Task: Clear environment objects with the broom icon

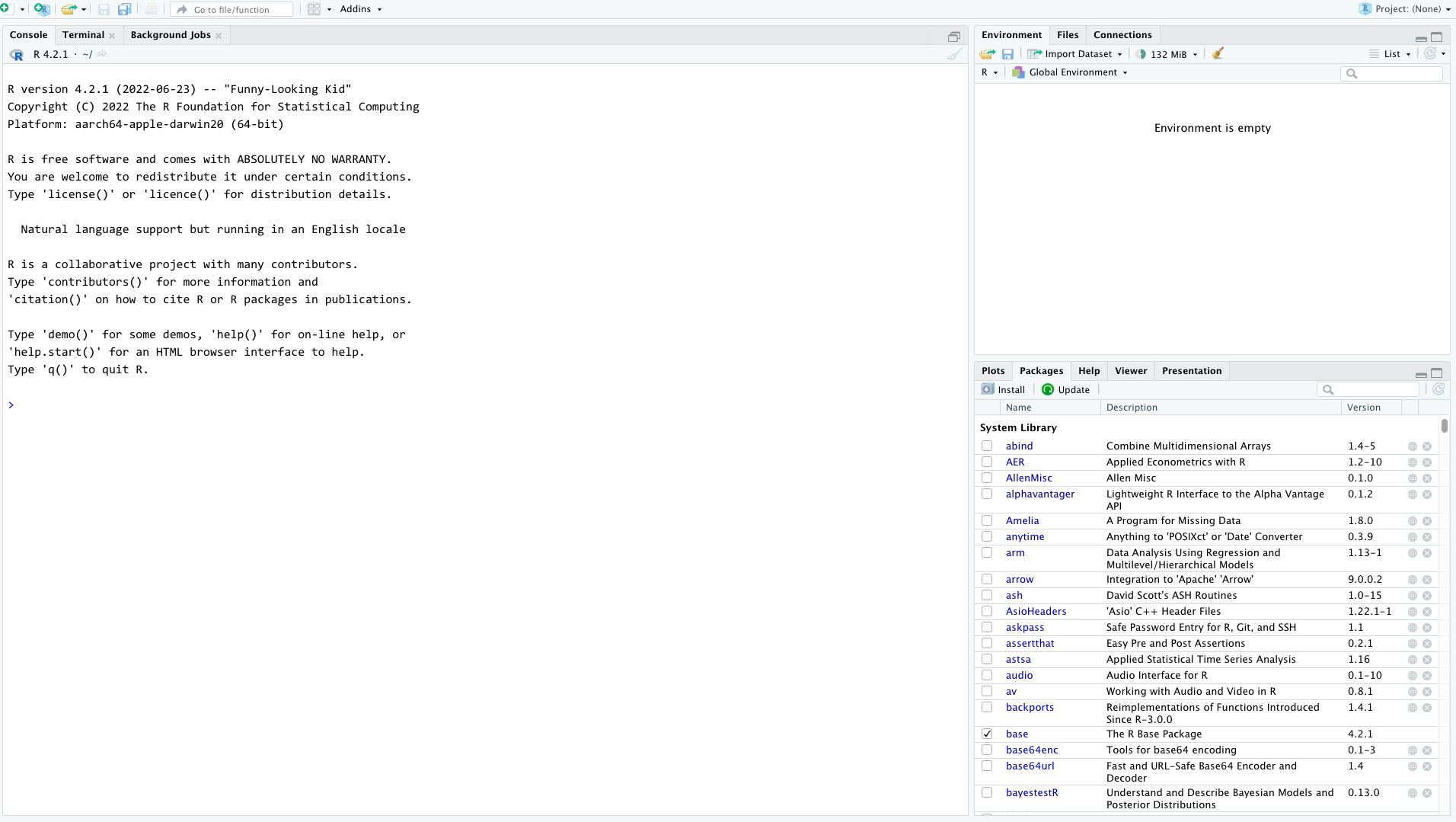Action: point(1218,53)
